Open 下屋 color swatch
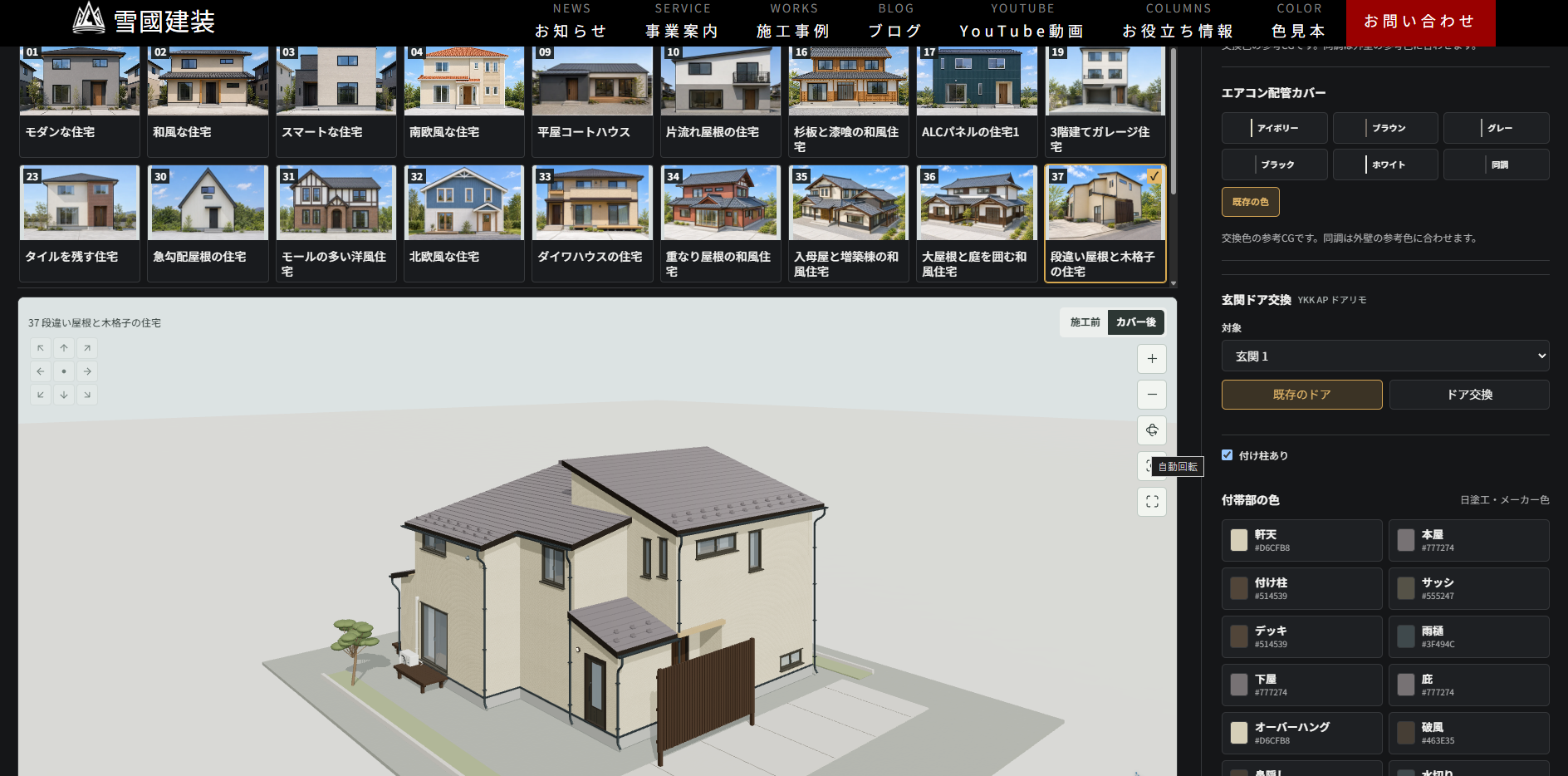This screenshot has height=776, width=1568. point(1301,685)
